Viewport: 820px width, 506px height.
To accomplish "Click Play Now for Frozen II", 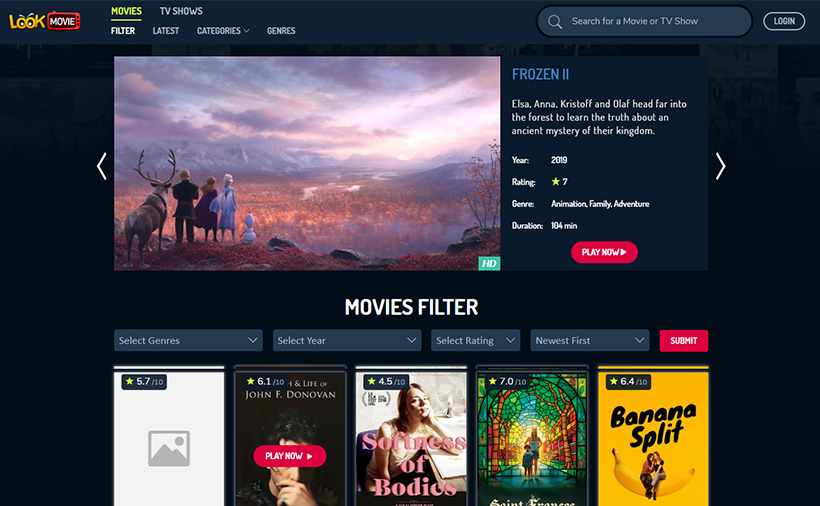I will coord(604,252).
